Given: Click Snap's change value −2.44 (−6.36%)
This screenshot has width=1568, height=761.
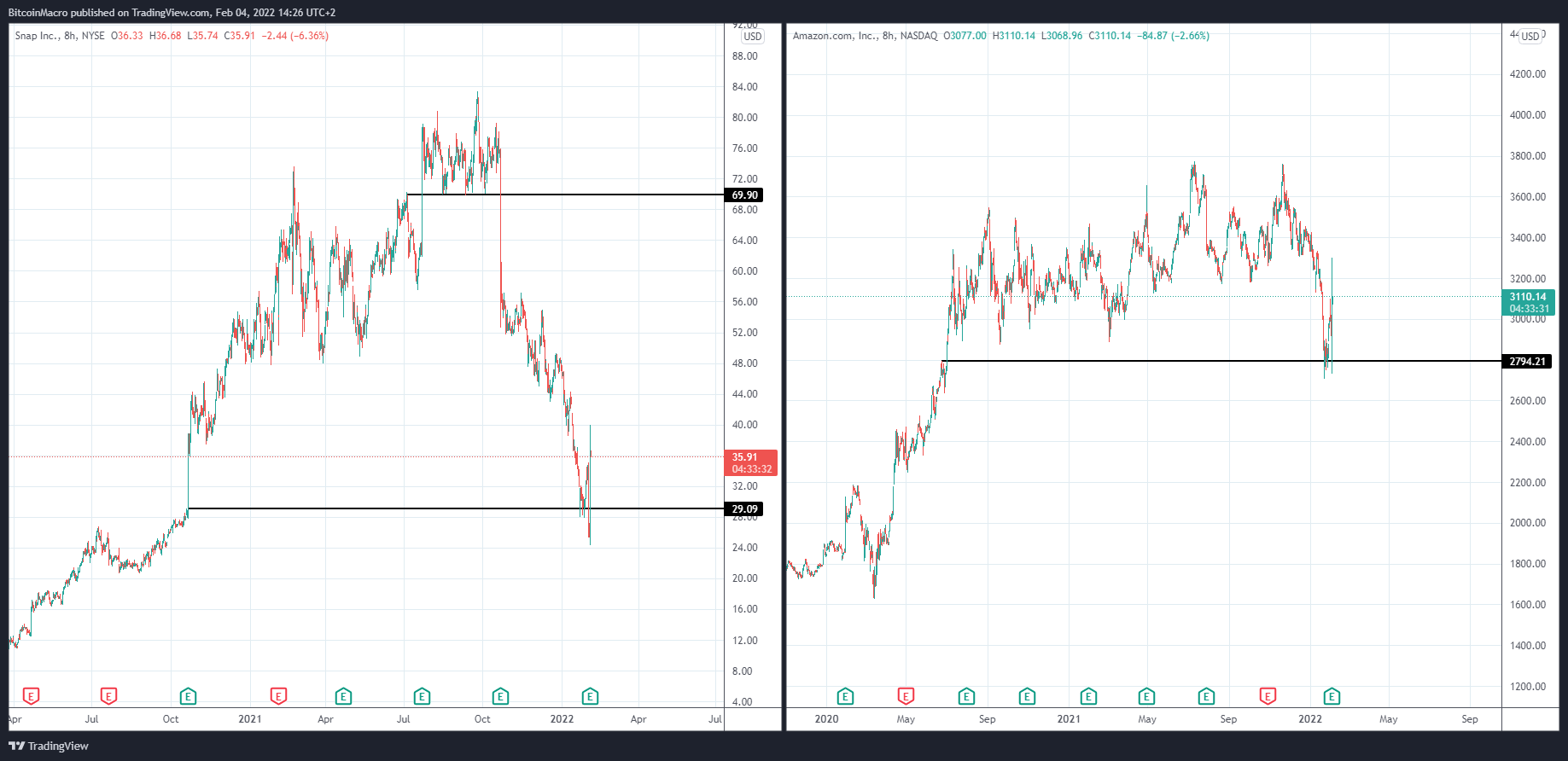Looking at the screenshot, I should [x=294, y=36].
